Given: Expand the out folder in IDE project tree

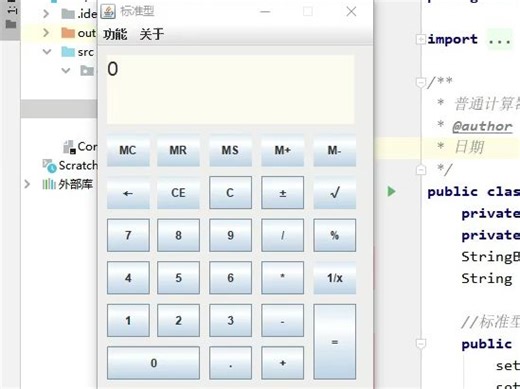Looking at the screenshot, I should [x=46, y=33].
